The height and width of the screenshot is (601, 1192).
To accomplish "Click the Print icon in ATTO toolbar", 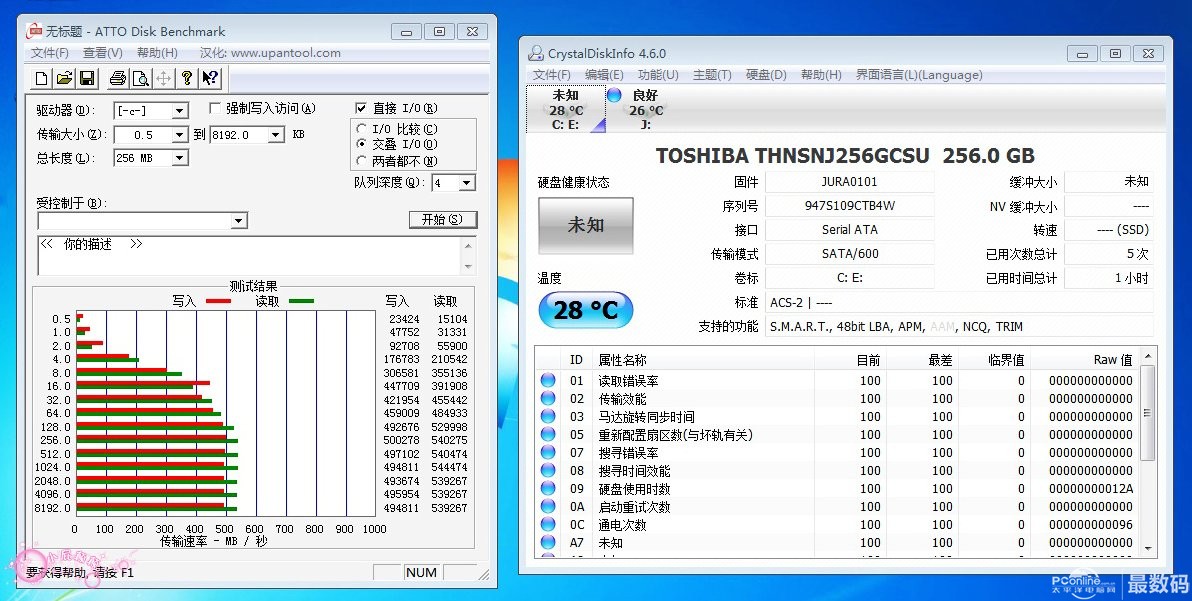I will 118,78.
